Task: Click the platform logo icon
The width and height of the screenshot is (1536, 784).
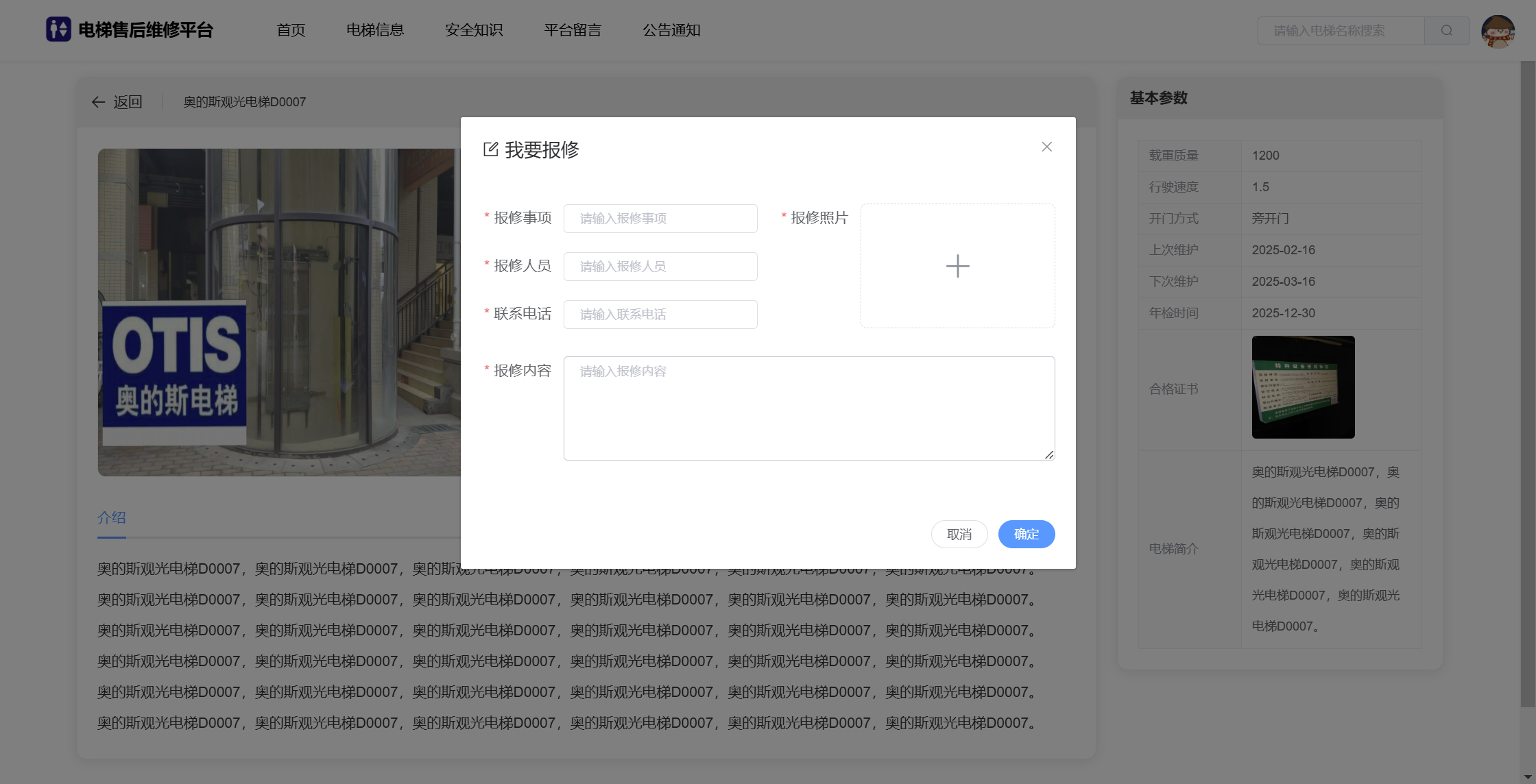Action: (x=58, y=29)
